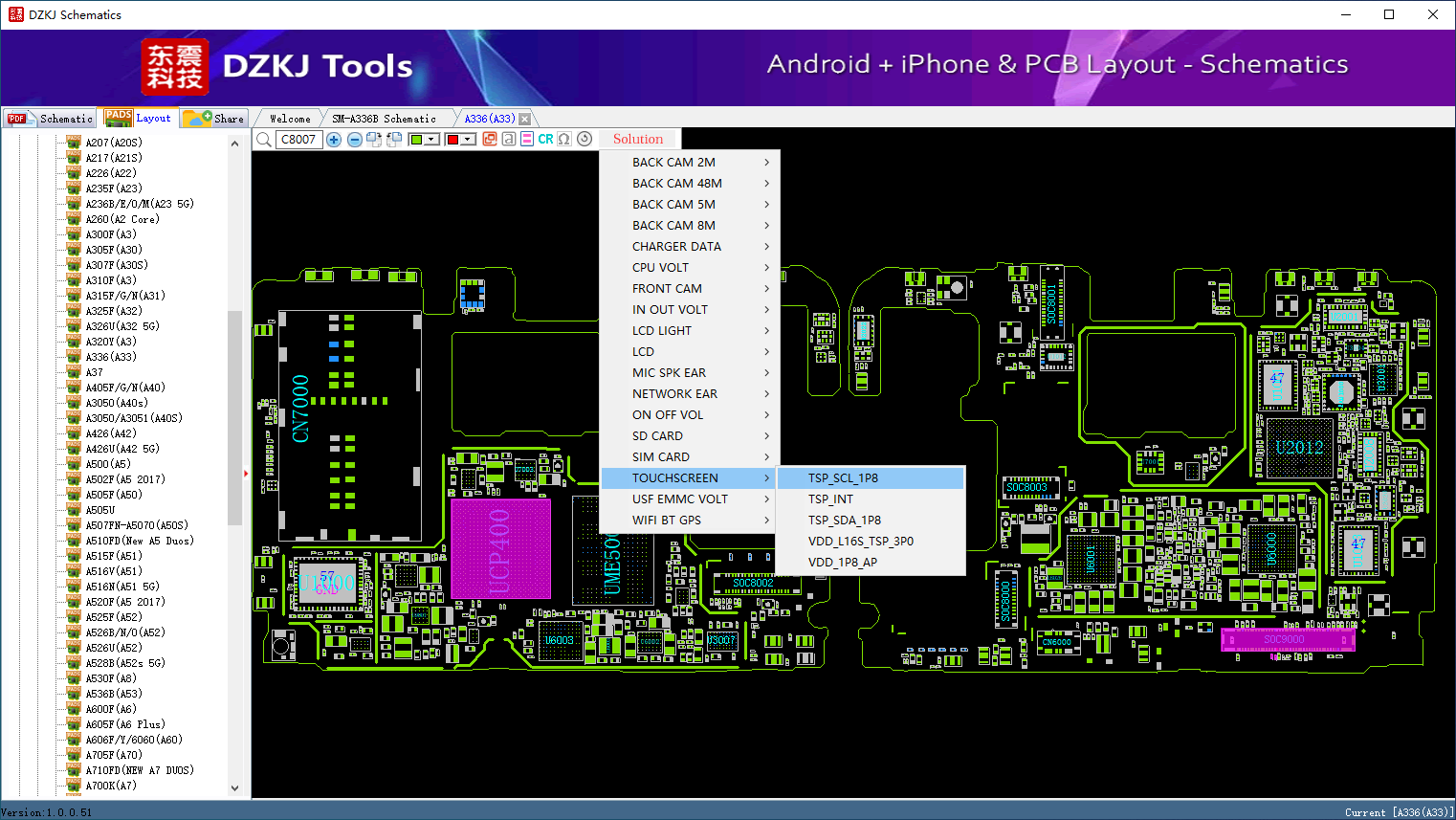Expand the FRONT CAM submenu
Image resolution: width=1456 pixels, height=820 pixels.
tap(690, 289)
